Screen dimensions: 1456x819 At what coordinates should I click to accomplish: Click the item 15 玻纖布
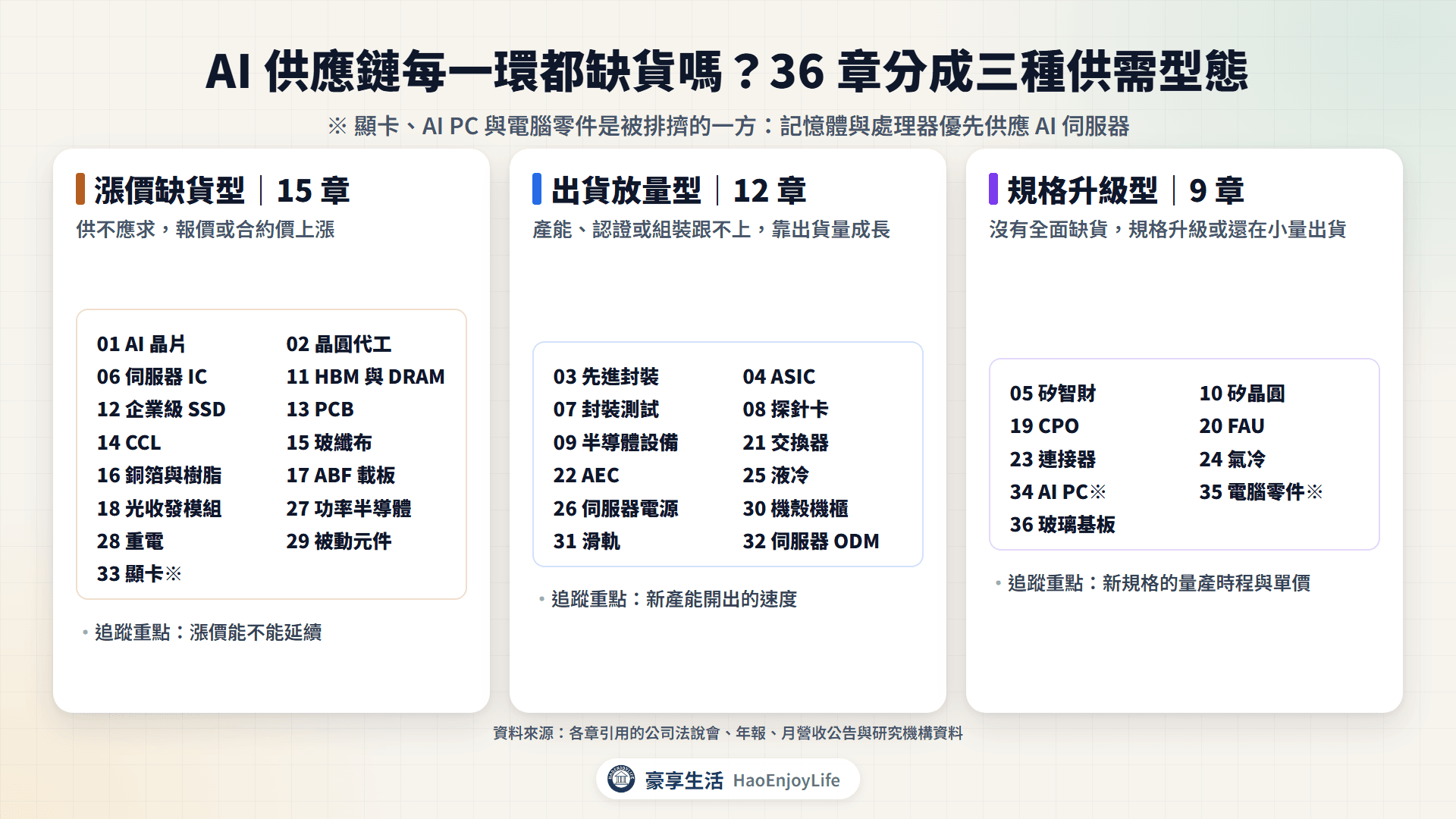329,443
